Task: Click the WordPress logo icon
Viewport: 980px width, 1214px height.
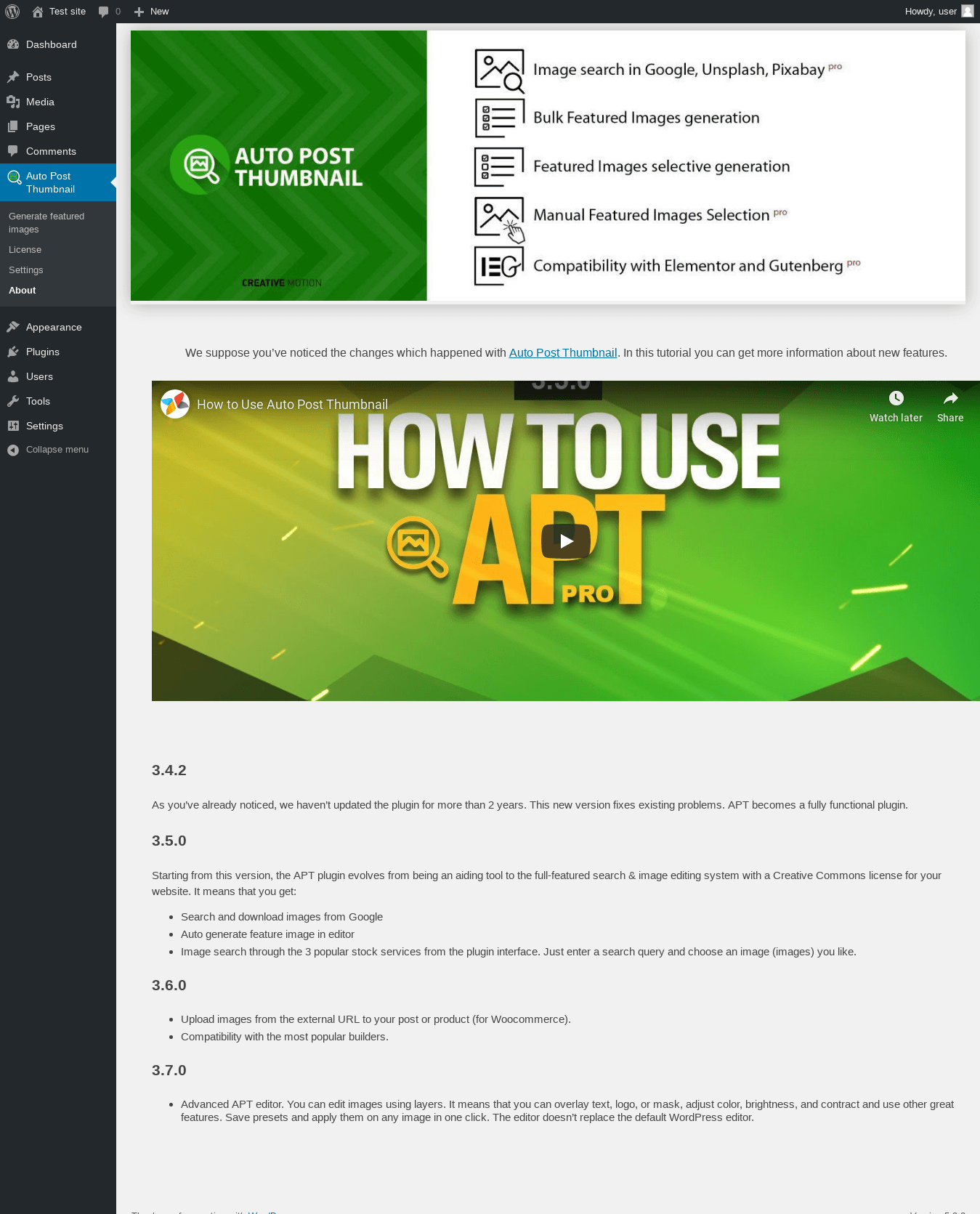Action: click(12, 12)
